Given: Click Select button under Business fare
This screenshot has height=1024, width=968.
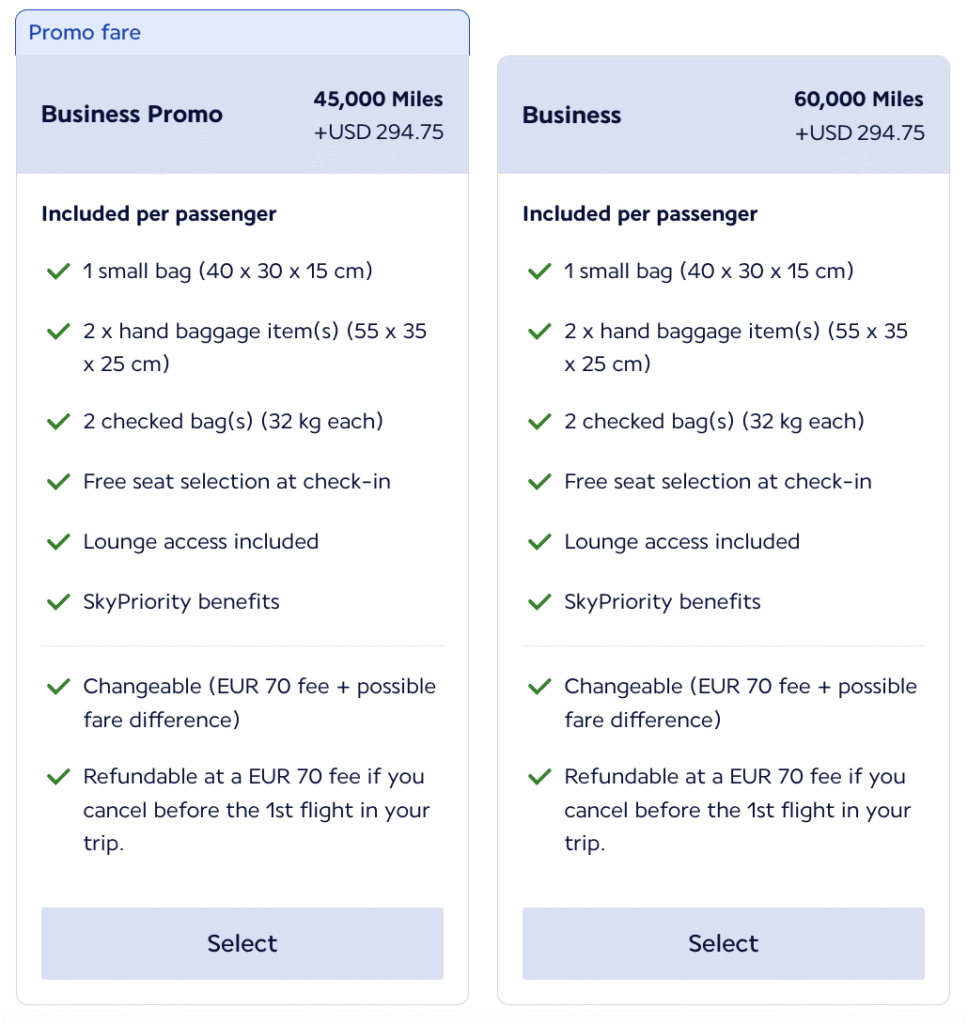Looking at the screenshot, I should tap(723, 943).
